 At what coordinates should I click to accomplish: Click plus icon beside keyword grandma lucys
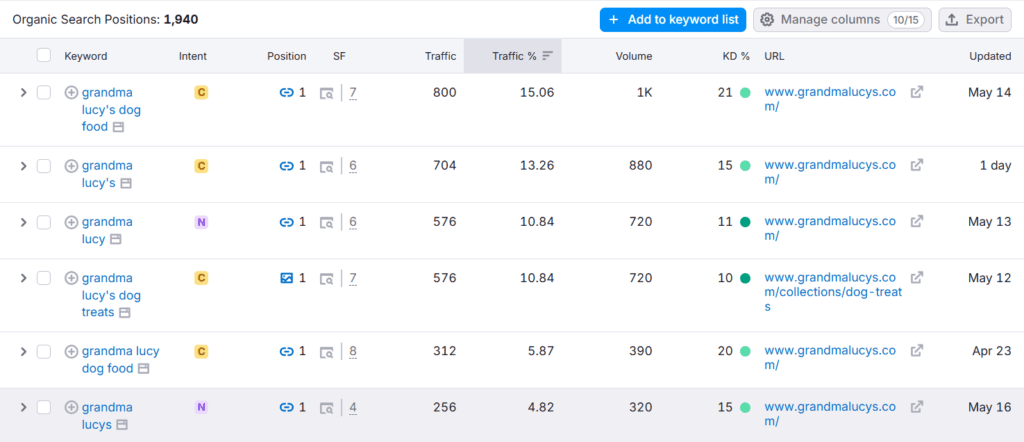tap(71, 407)
